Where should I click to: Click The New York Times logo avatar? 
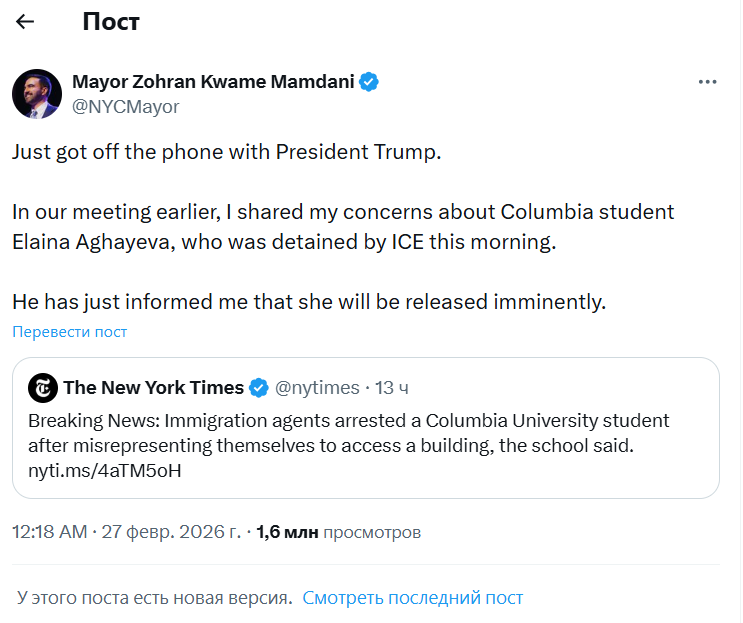click(43, 388)
